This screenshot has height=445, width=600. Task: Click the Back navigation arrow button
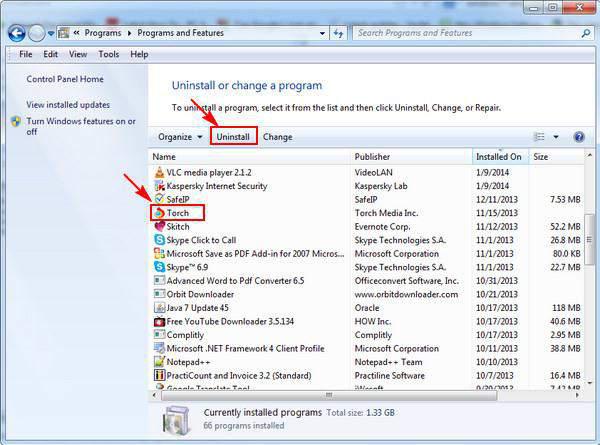[16, 34]
